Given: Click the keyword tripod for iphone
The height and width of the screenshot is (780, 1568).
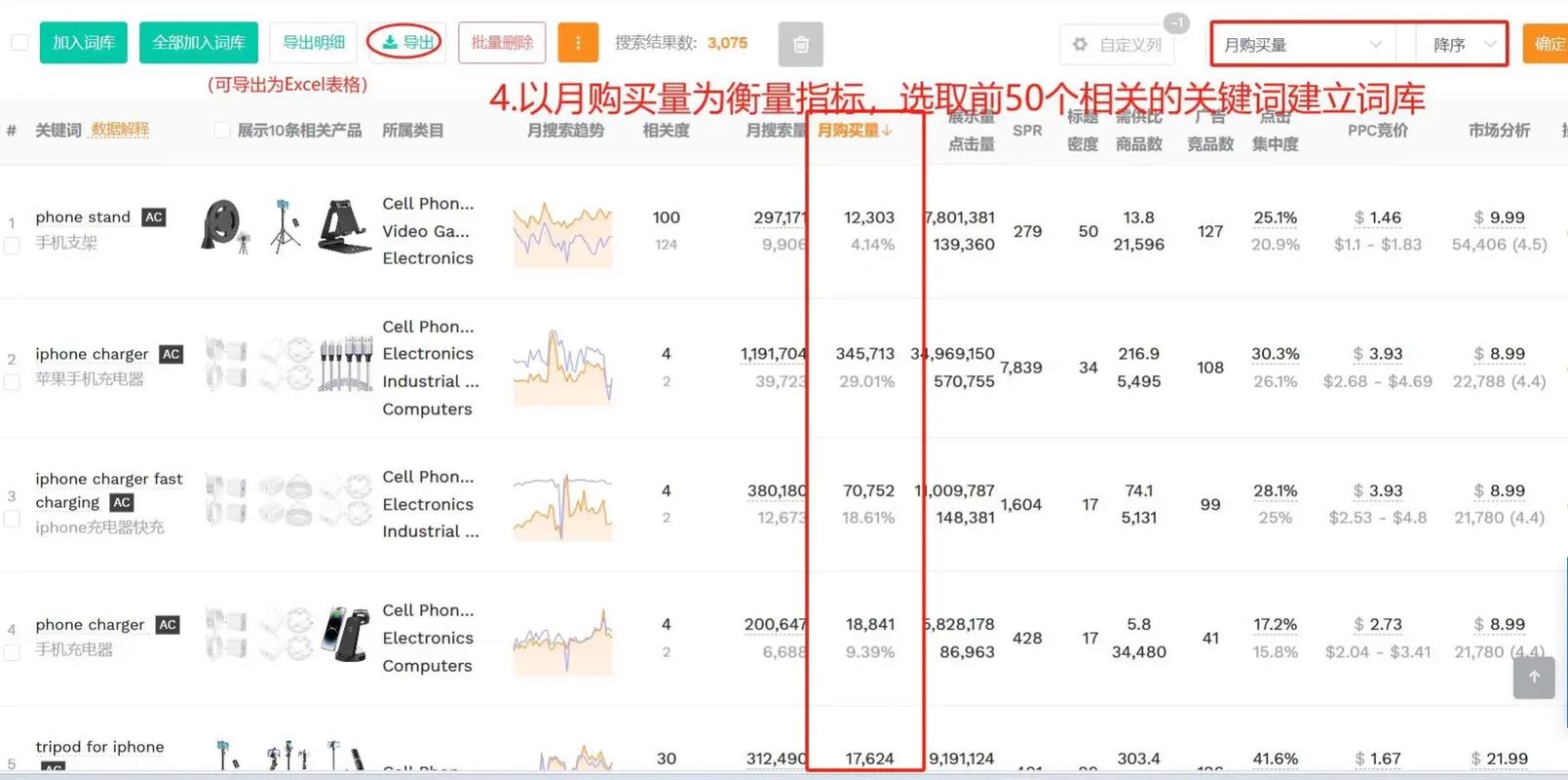Looking at the screenshot, I should [99, 747].
